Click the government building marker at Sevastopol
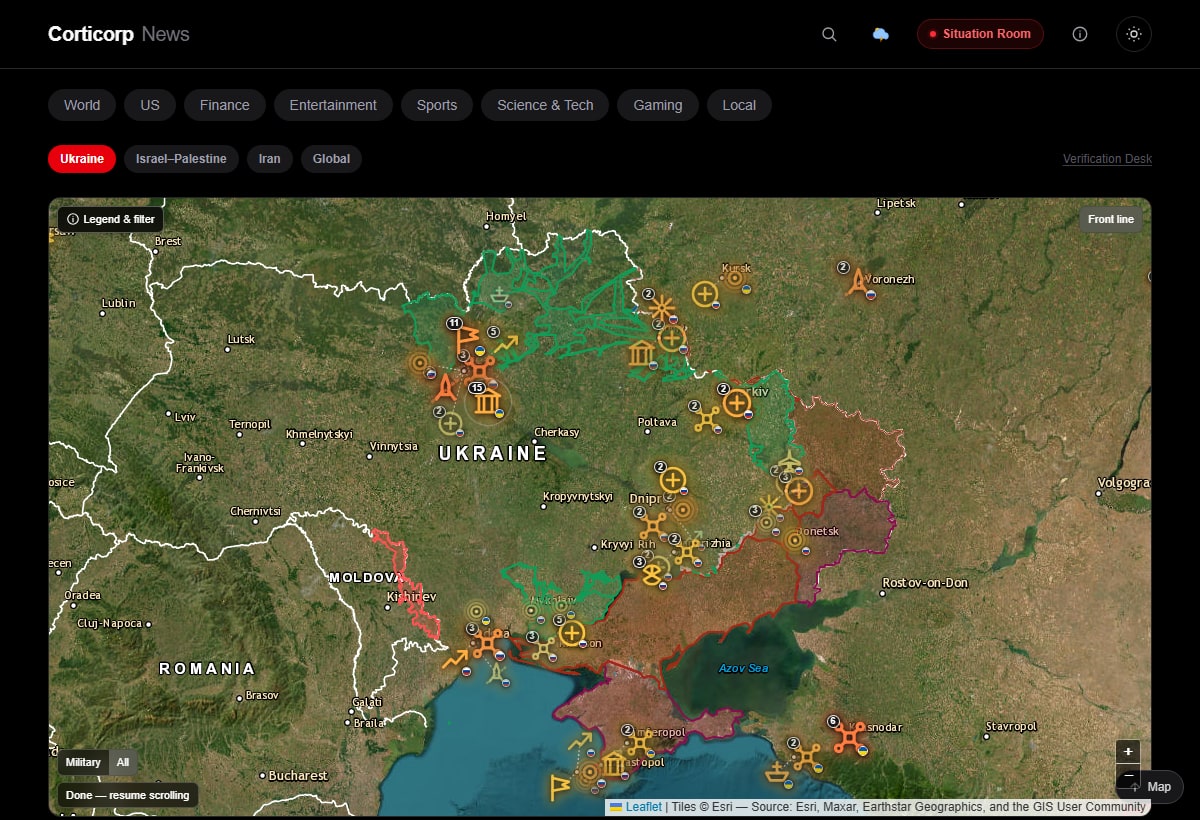 click(613, 765)
